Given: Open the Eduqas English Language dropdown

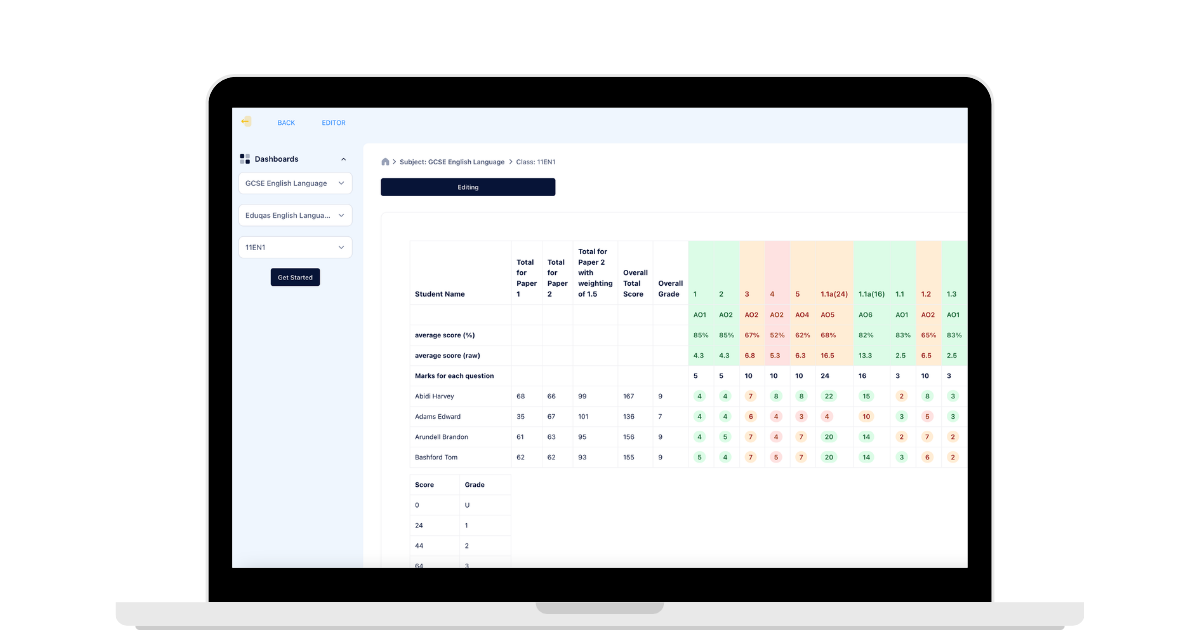Looking at the screenshot, I should click(x=295, y=215).
